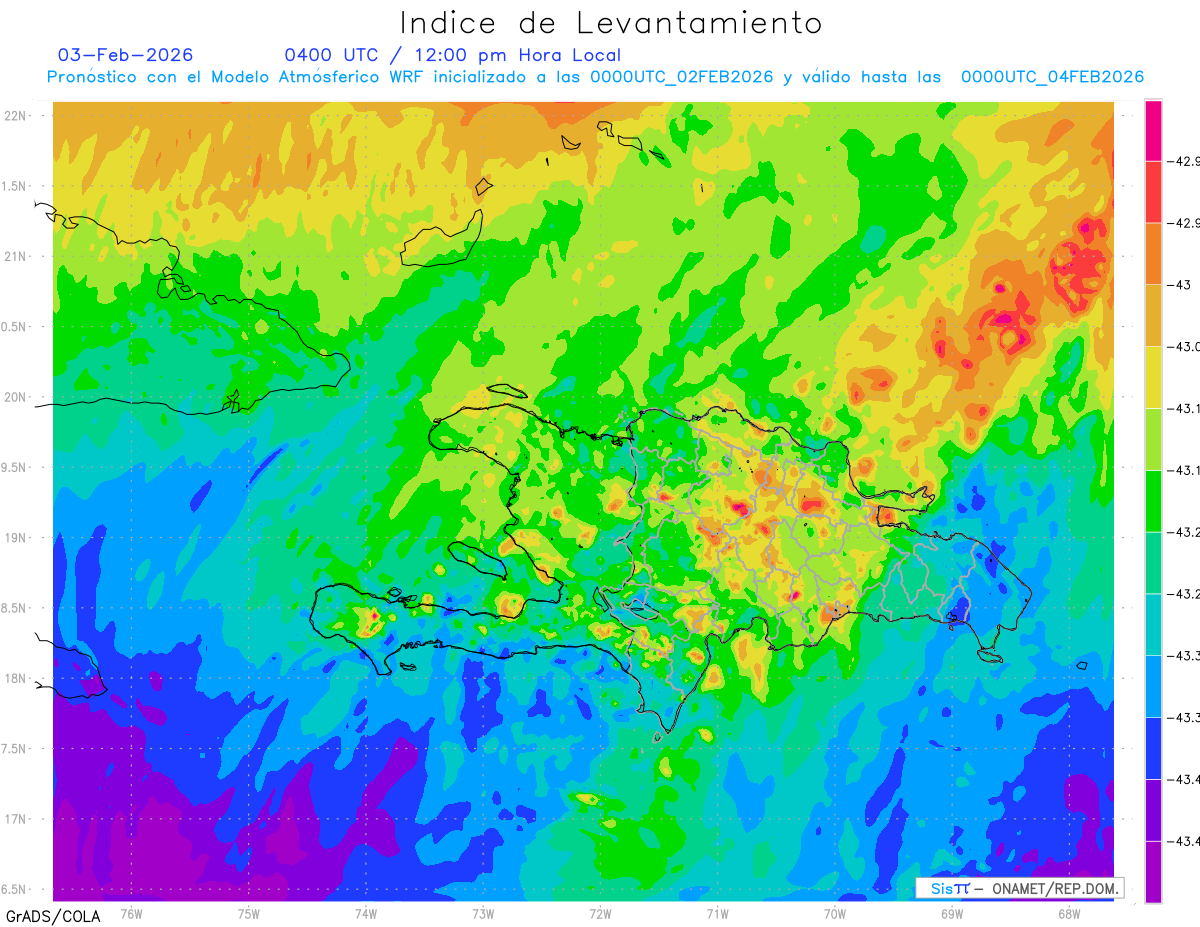Pick the red swatch in the color scale
This screenshot has width=1200, height=927.
[x=1153, y=191]
